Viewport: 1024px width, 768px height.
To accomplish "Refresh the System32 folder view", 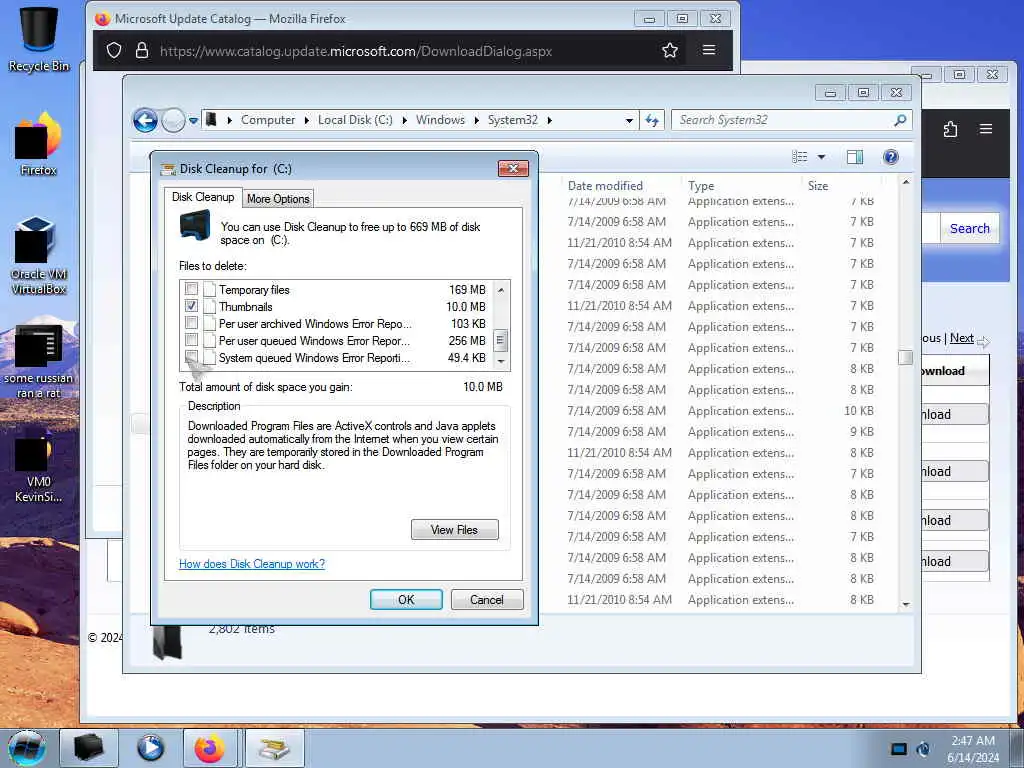I will 652,120.
